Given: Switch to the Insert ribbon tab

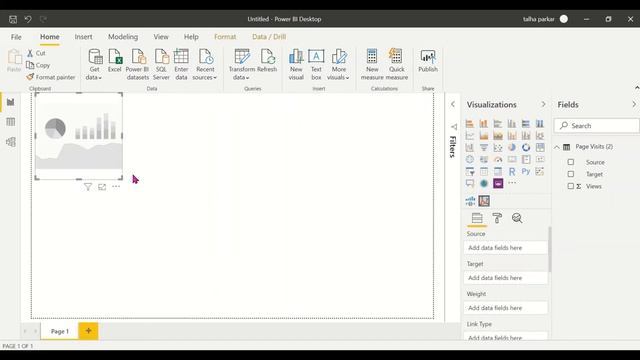Looking at the screenshot, I should click(x=83, y=37).
